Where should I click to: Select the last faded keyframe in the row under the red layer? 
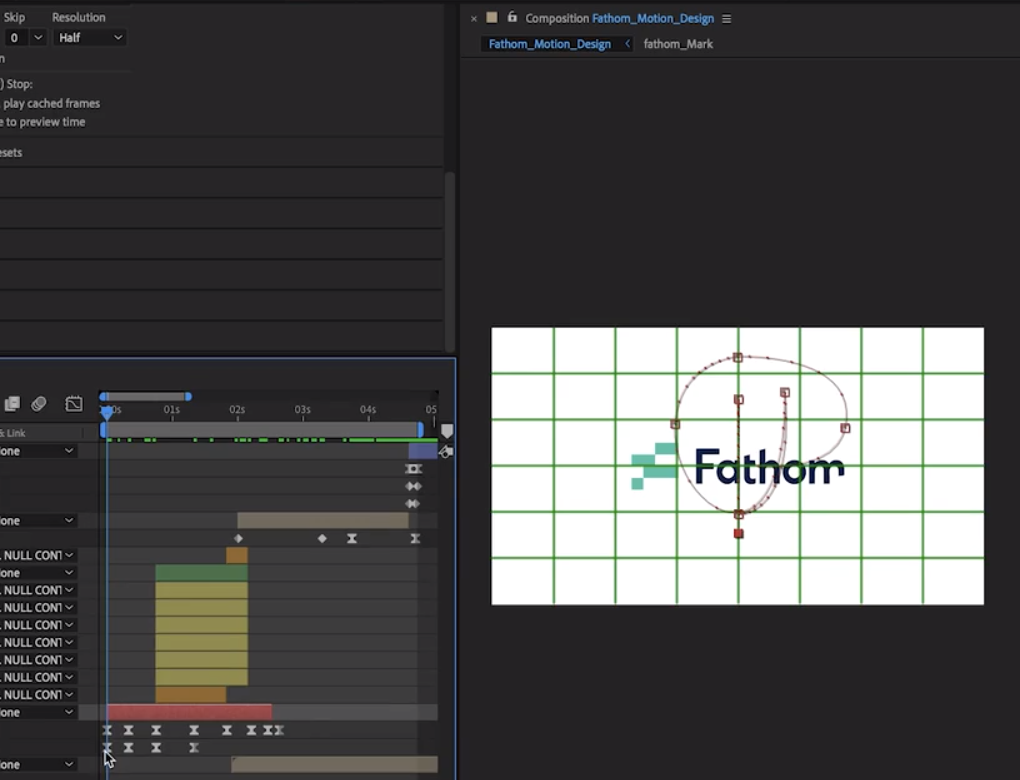(x=279, y=731)
